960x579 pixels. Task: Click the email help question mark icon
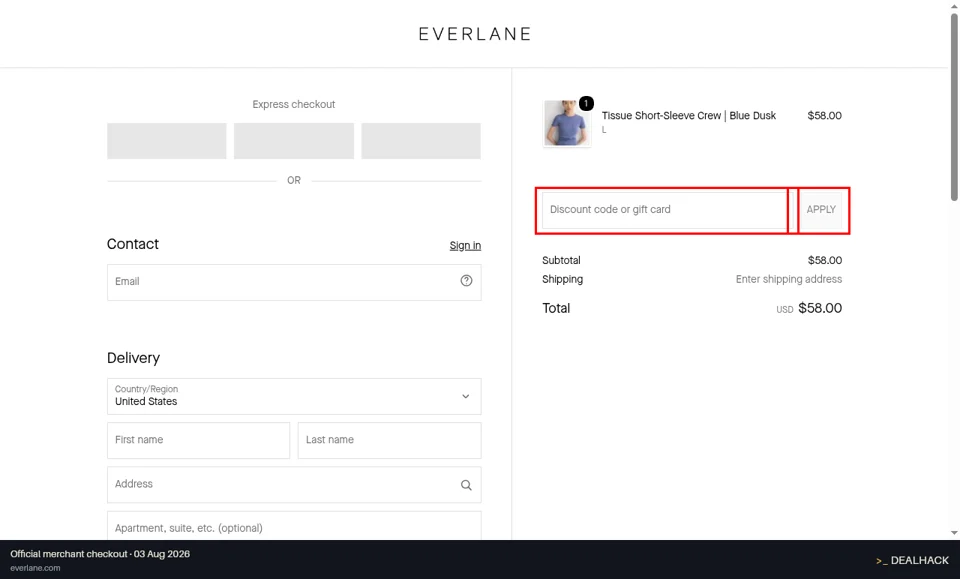click(x=467, y=280)
